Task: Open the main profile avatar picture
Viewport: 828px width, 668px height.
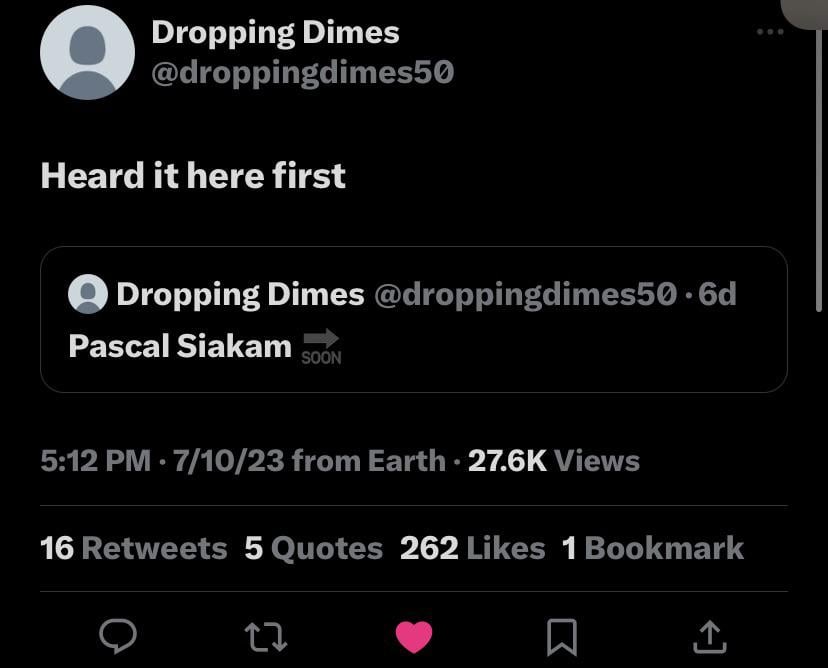Action: [x=87, y=53]
